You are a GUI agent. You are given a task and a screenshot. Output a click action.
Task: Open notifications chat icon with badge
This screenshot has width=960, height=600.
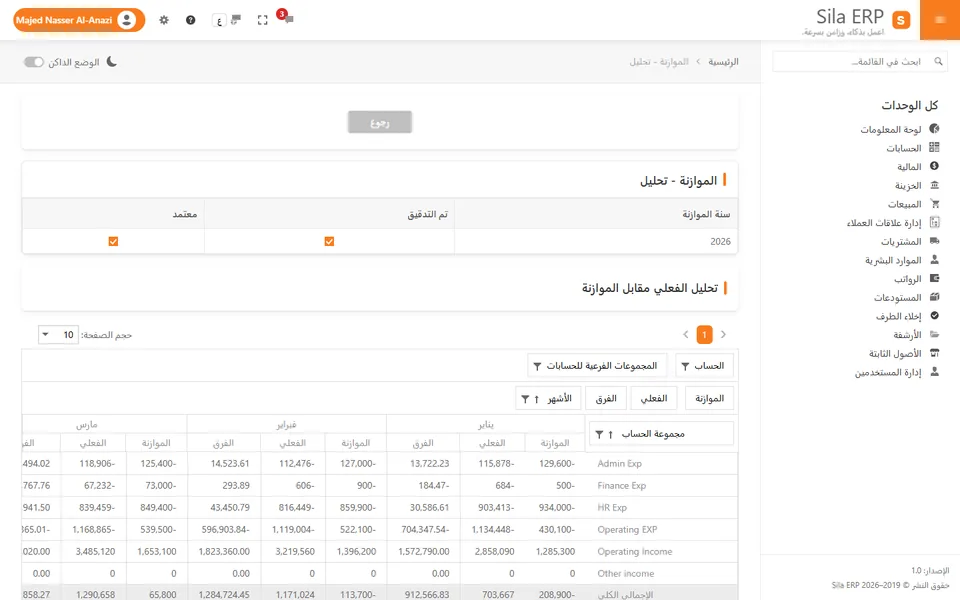286,18
